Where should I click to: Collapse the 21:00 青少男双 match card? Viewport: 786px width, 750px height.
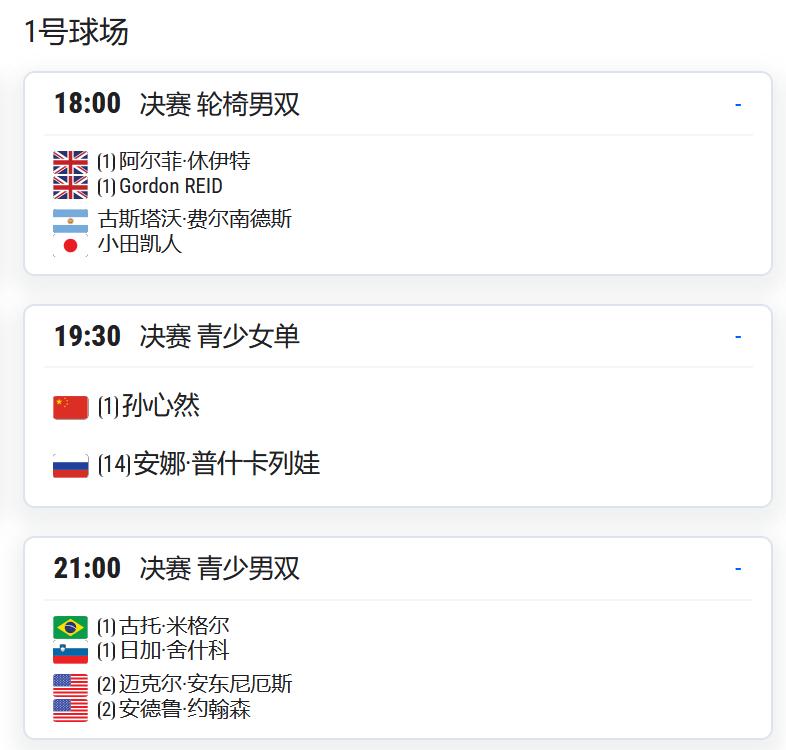(x=738, y=569)
